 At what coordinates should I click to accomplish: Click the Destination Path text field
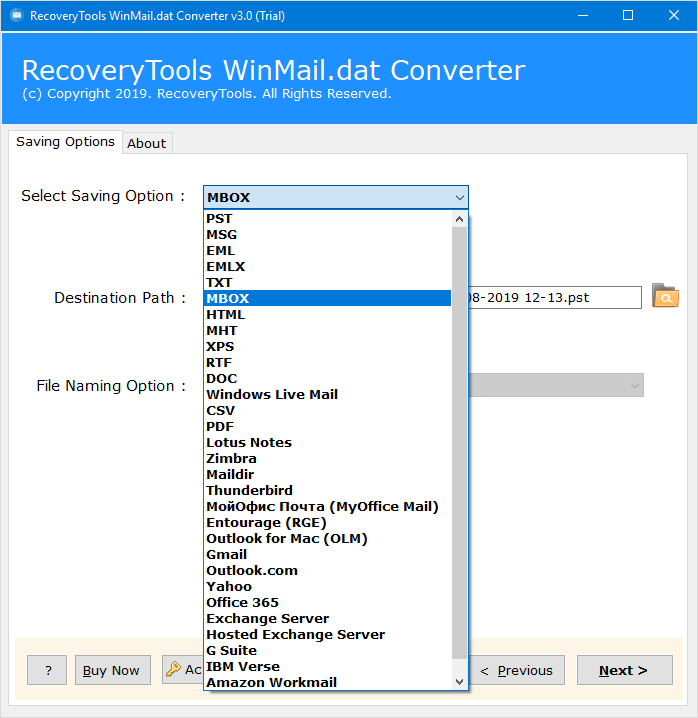554,298
